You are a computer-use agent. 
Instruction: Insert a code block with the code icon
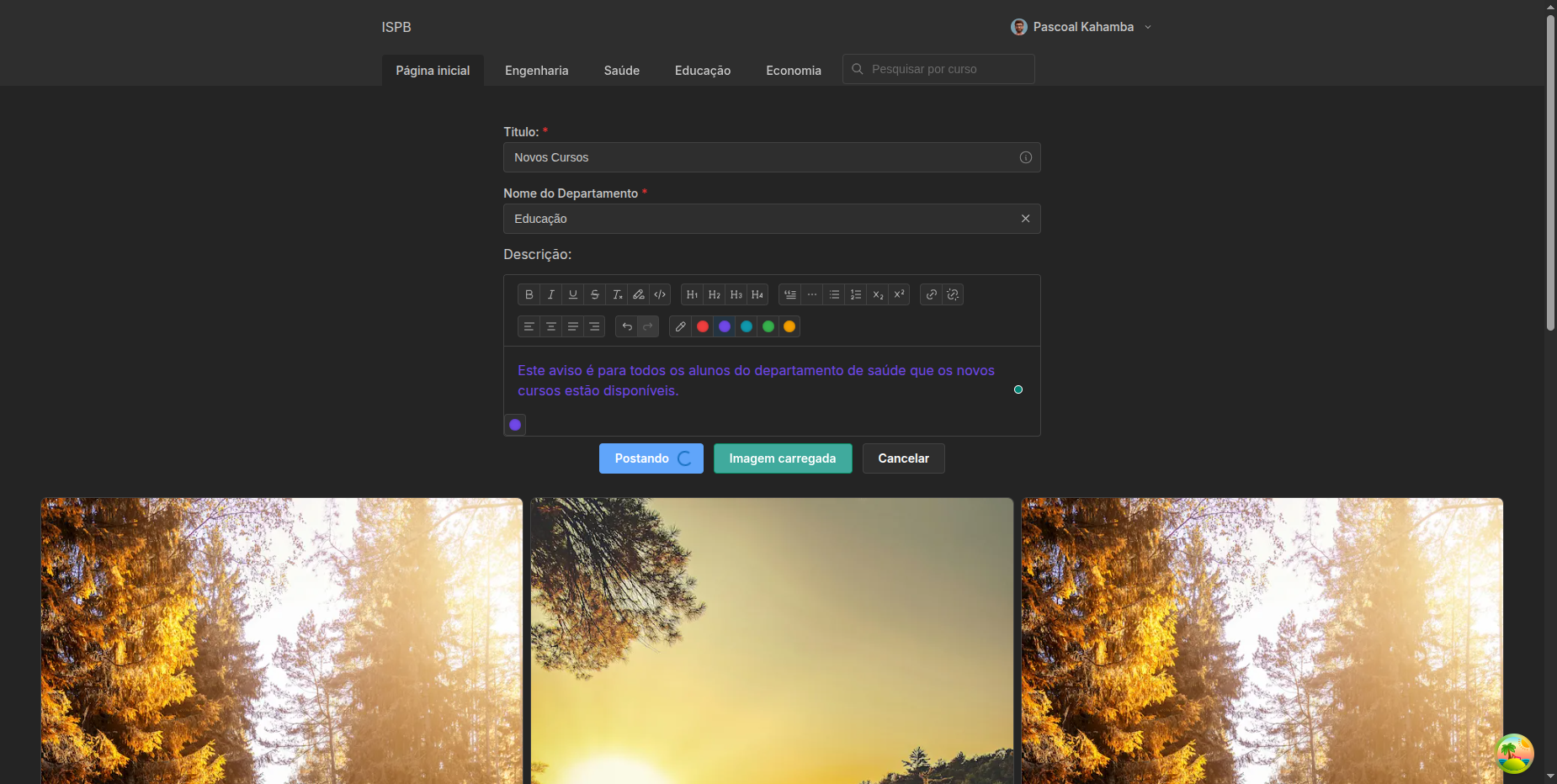661,294
